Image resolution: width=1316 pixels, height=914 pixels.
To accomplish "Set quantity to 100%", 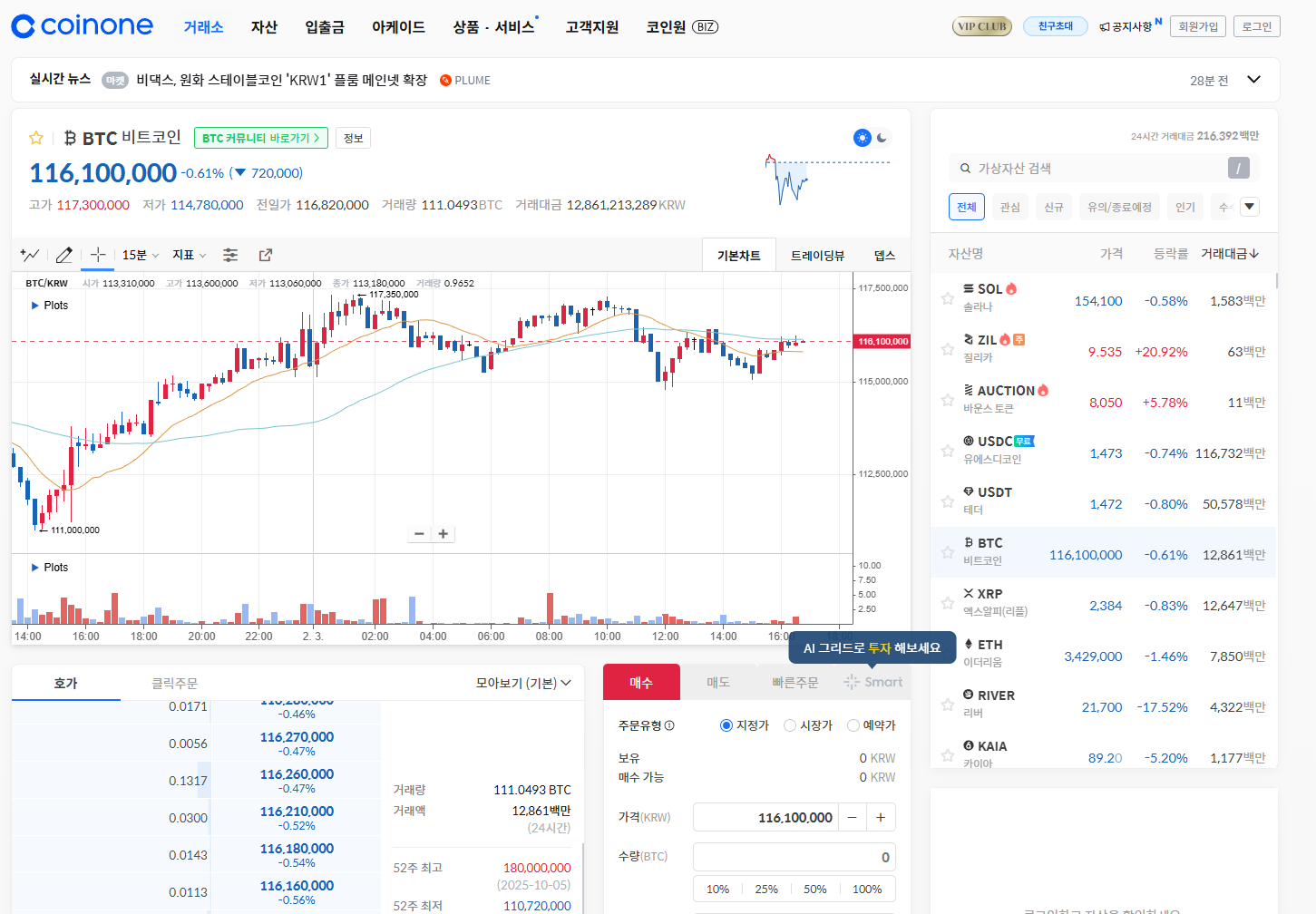I will coord(867,890).
